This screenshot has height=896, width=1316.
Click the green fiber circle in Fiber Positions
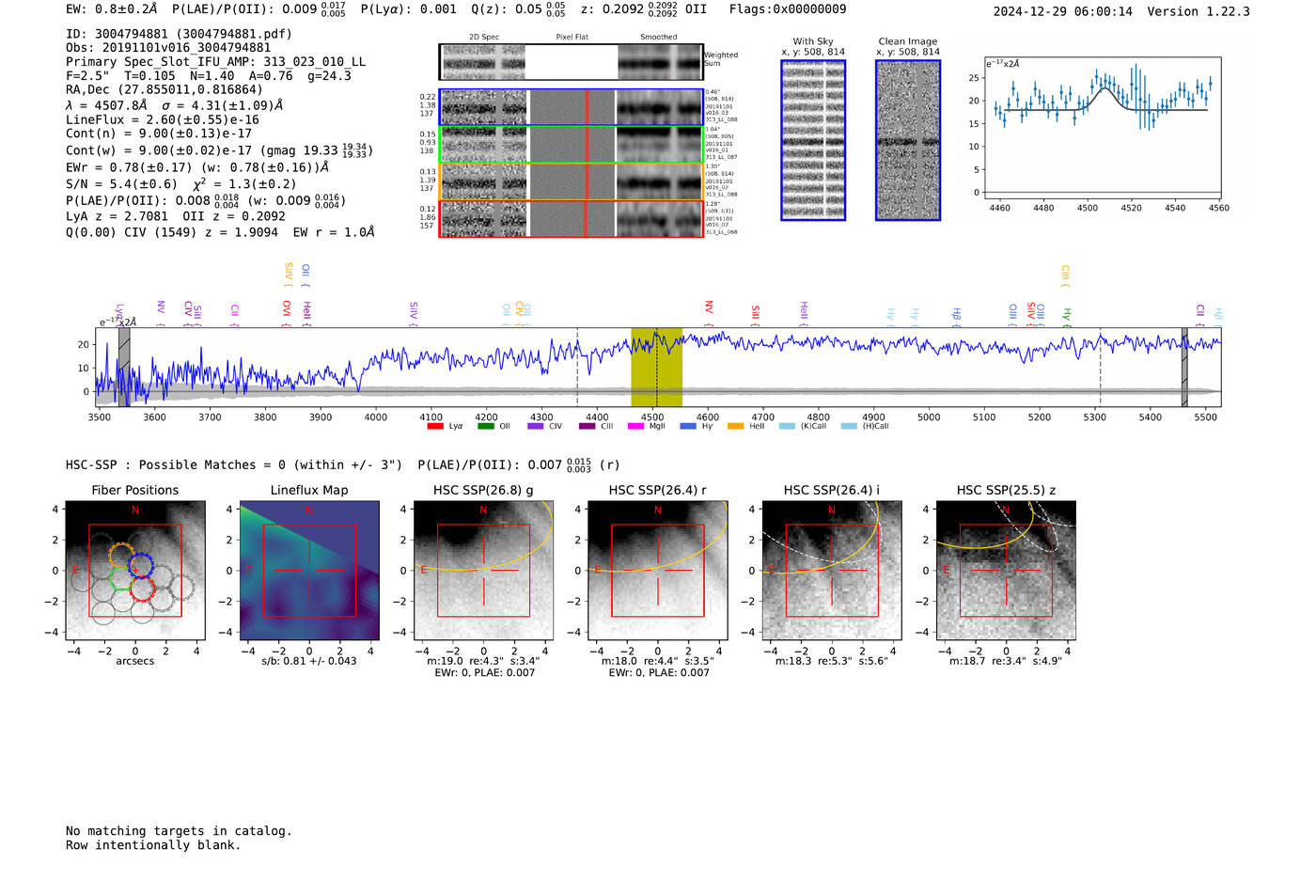pos(123,577)
